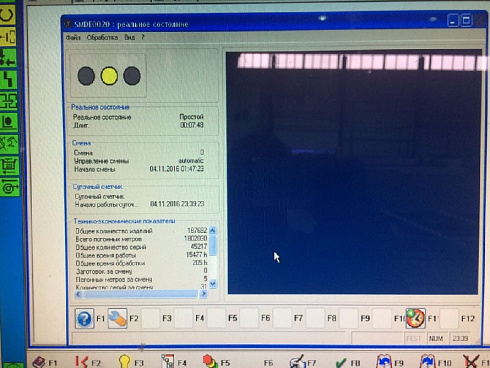Click the duration value 00:07:48
Screen dimensions: 490x368
(192, 125)
